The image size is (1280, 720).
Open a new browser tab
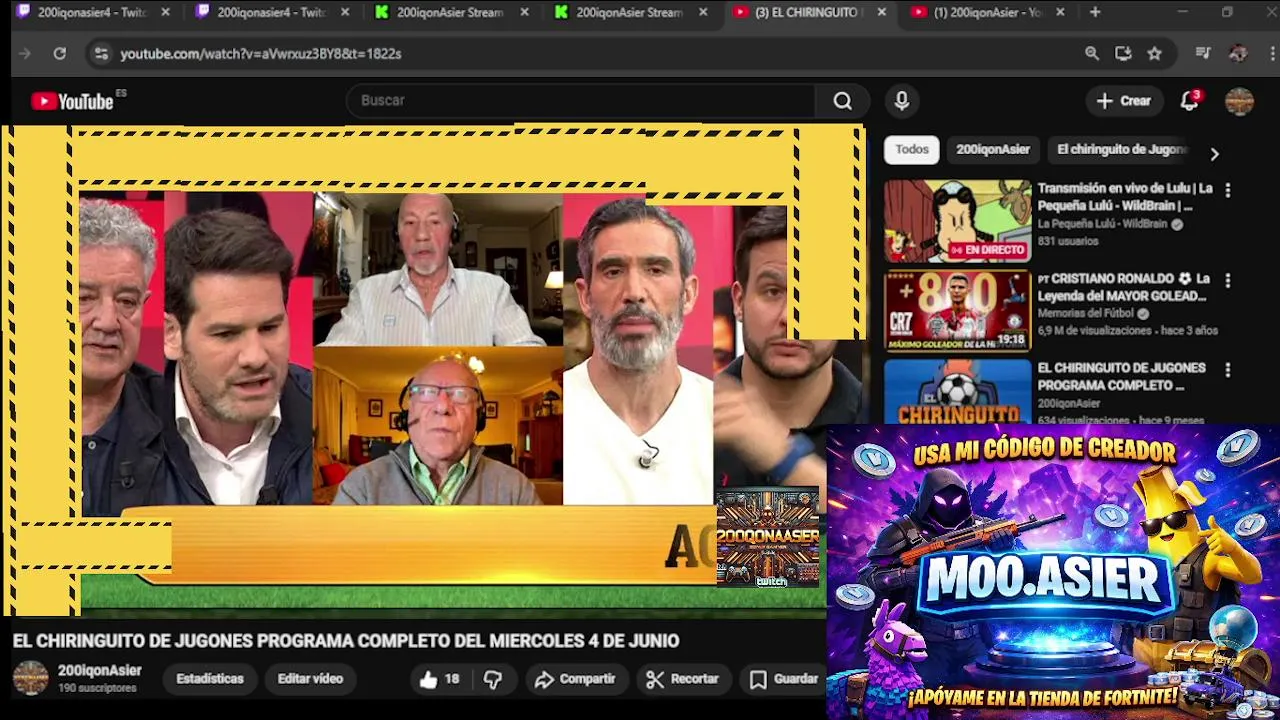[1095, 12]
